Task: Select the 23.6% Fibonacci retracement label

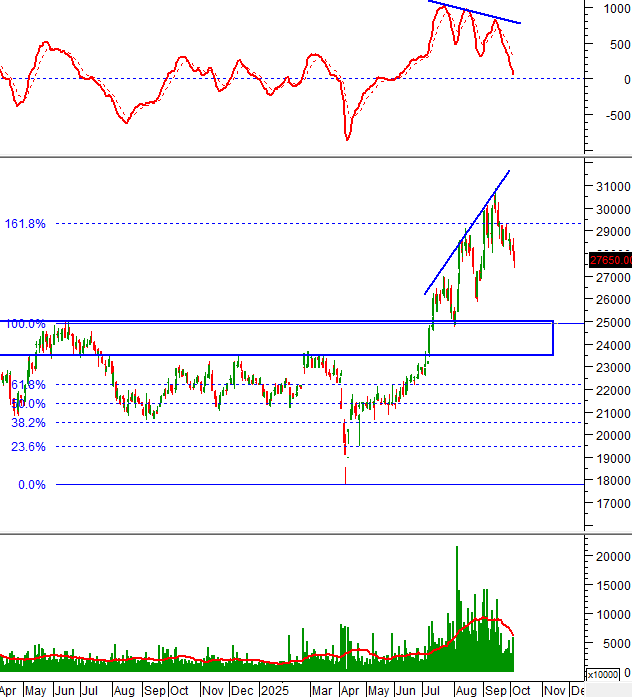Action: point(27,447)
